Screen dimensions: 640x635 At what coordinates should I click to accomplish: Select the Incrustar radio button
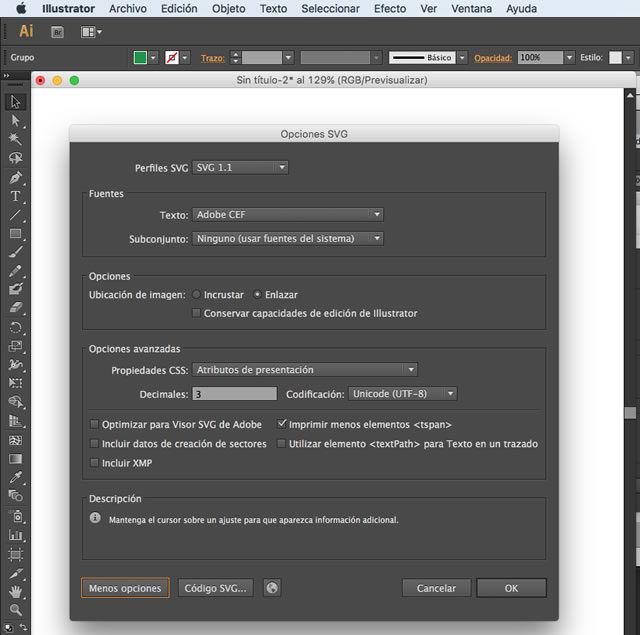point(196,294)
